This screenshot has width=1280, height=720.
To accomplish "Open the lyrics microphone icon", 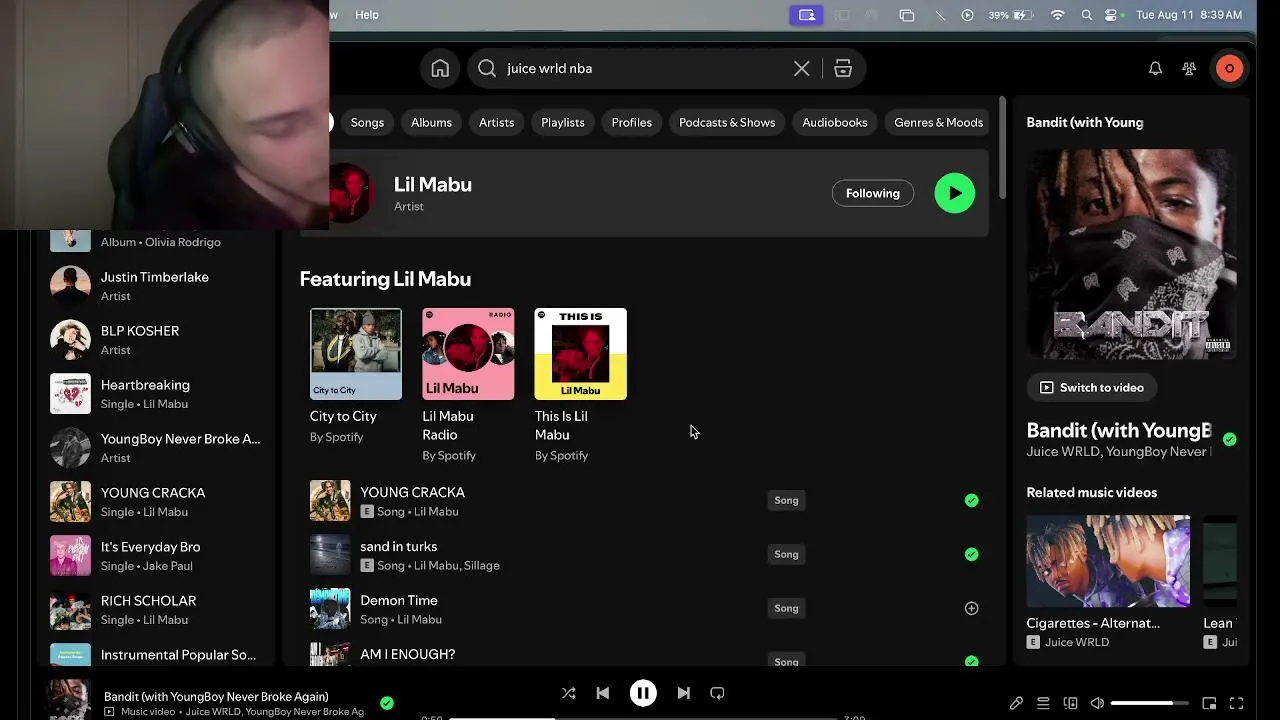I will tap(1016, 703).
